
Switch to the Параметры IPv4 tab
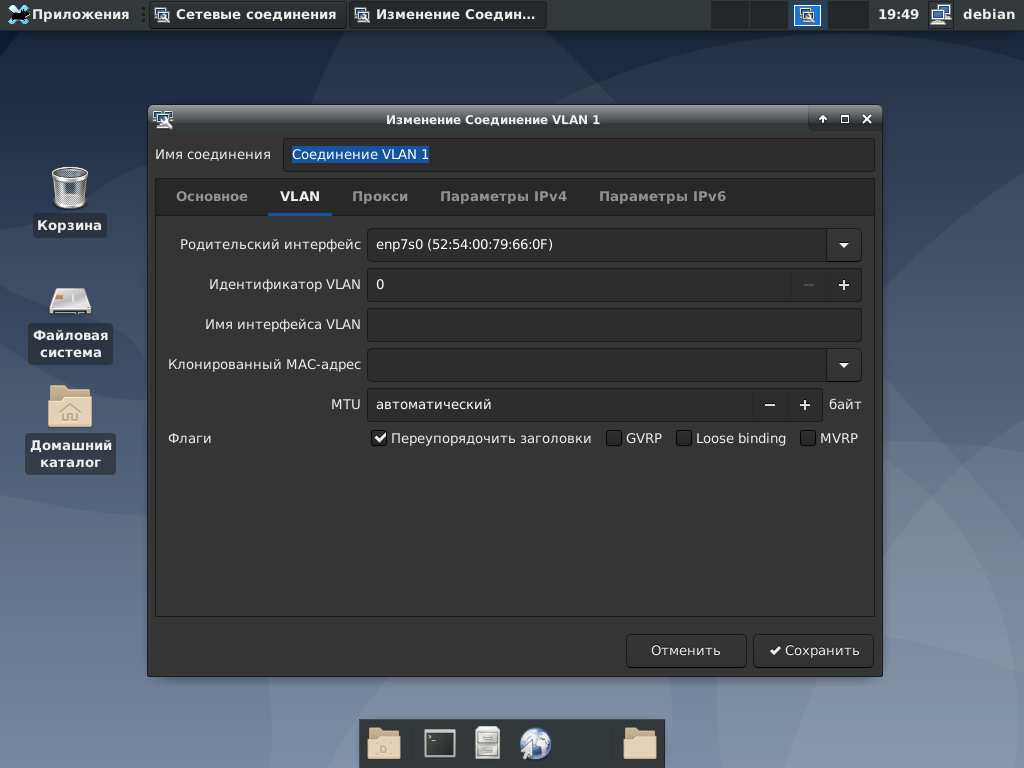(503, 197)
